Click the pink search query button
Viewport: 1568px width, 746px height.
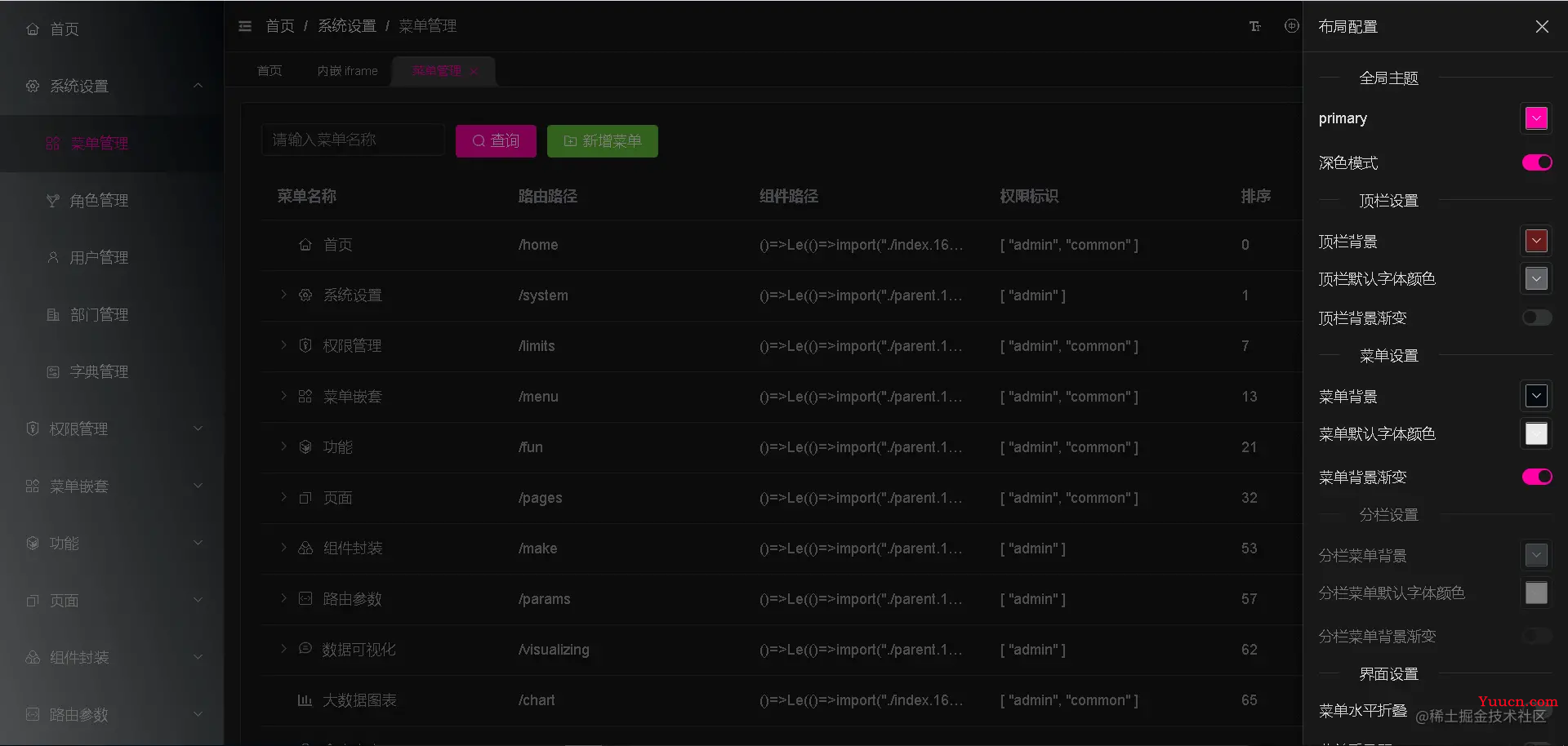point(496,141)
